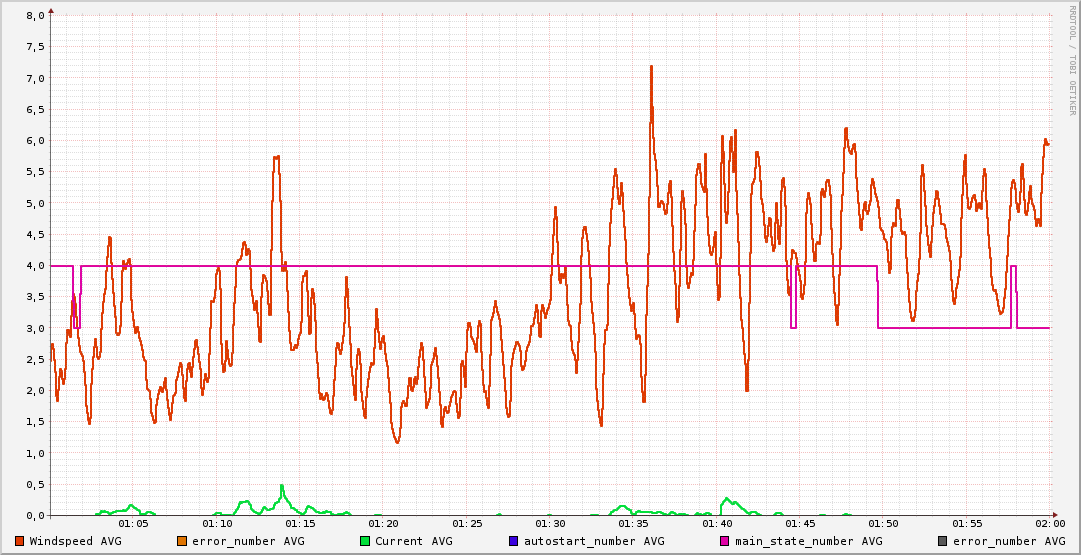Select the 0,0 value on the vertical axis
Screen dimensions: 1081x555
(x=34, y=515)
